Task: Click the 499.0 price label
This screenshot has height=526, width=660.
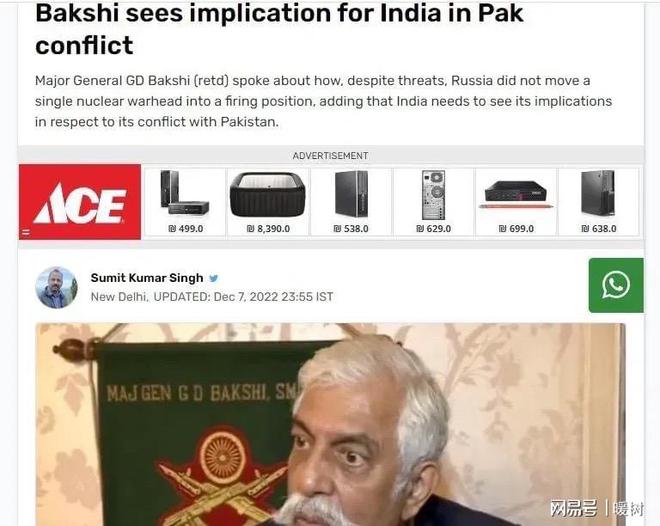Action: [186, 228]
